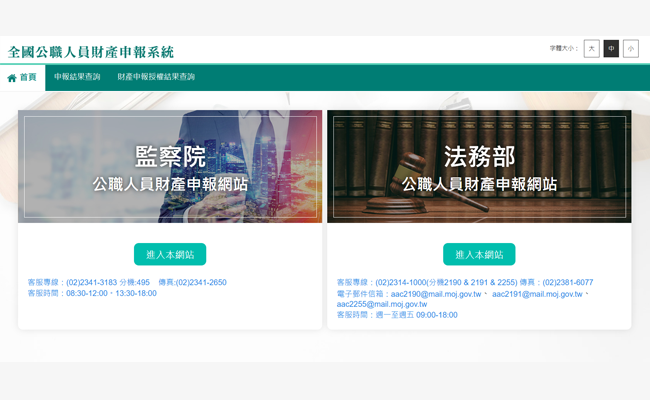Click 監察院 hotline number (02)2341-3183
The image size is (650, 400).
(x=93, y=283)
